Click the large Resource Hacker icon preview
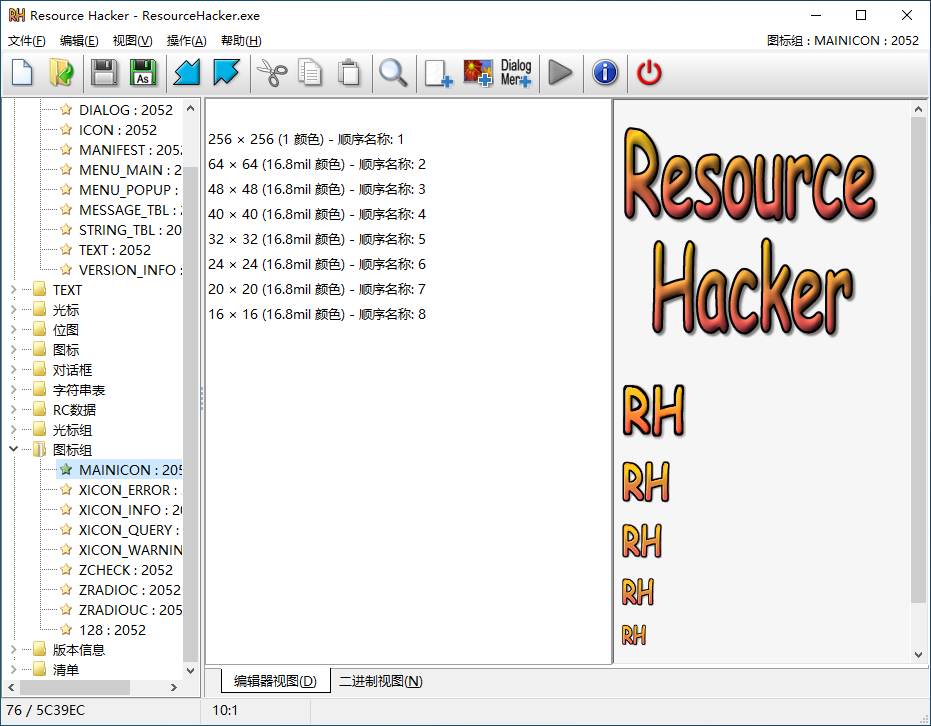 pos(749,232)
